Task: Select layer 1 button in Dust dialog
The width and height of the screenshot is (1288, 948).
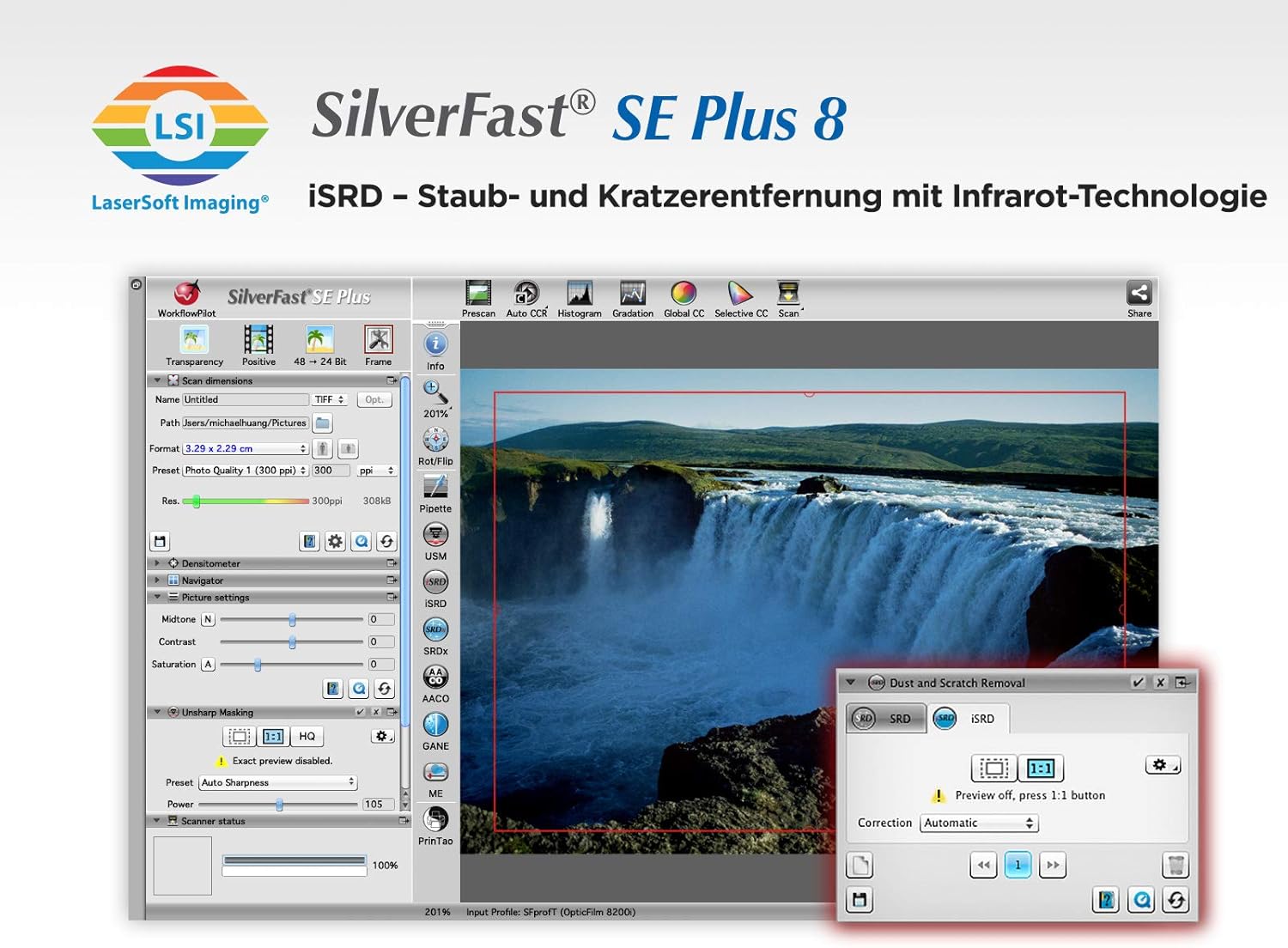Action: coord(1018,865)
